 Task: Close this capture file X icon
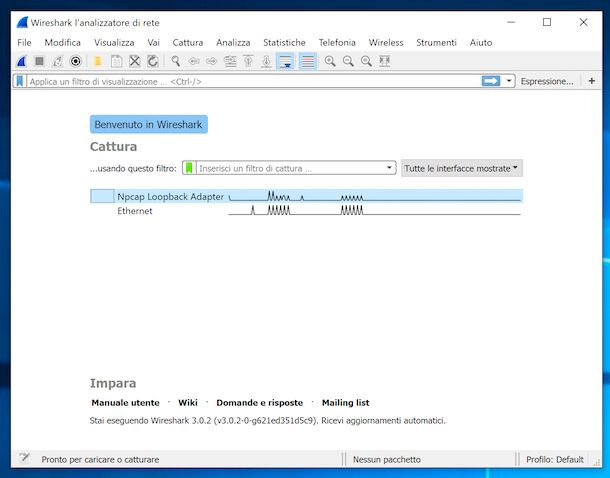[x=135, y=61]
